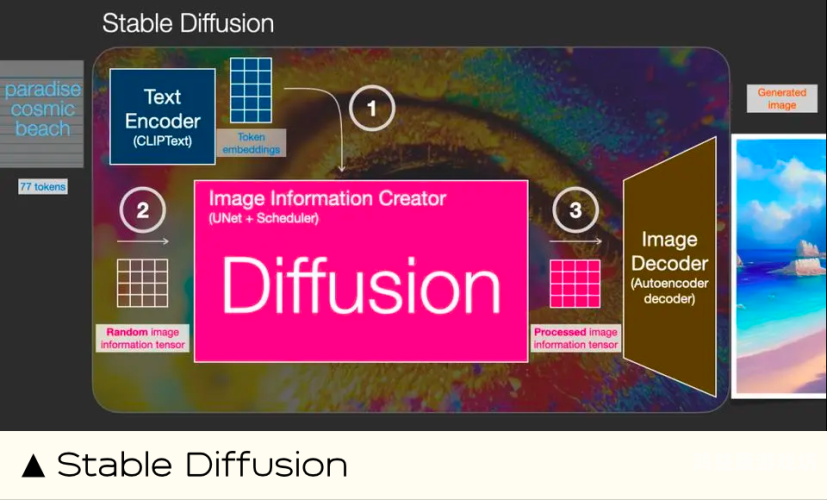Click the black triangle in bottom caption
Screen dimensions: 827x500
(x=34, y=465)
